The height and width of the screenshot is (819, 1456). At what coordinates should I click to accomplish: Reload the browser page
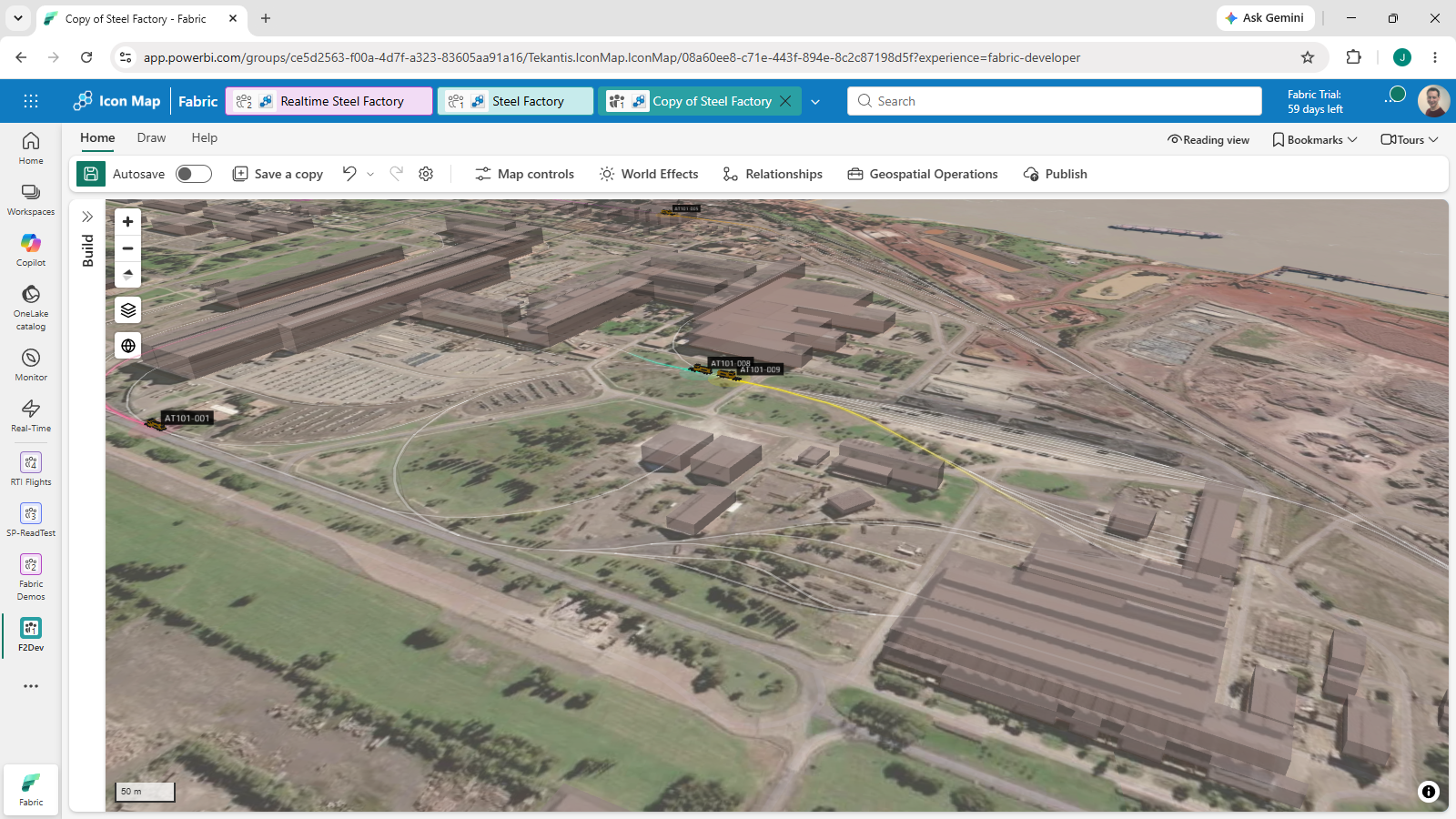pyautogui.click(x=86, y=57)
